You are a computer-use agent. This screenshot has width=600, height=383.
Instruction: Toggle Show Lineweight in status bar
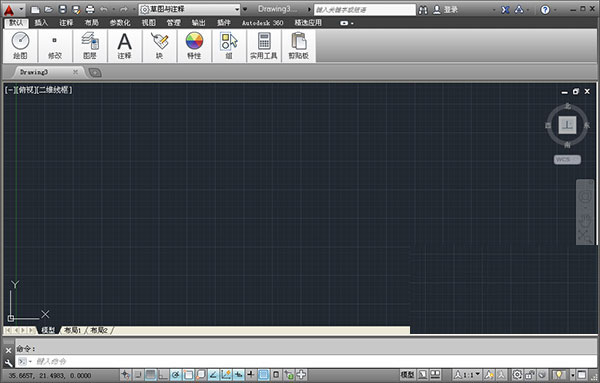click(x=251, y=375)
